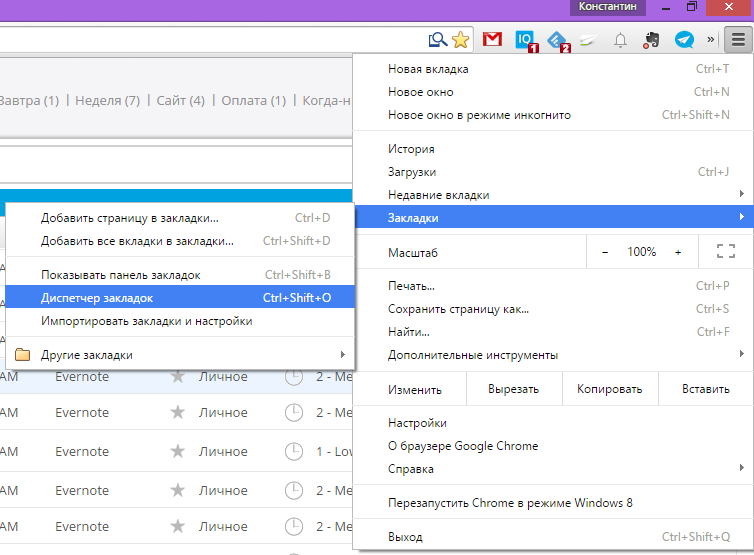Viewport: 754px width, 555px height.
Task: Choose Сохранить страницу как...
Action: tap(553, 309)
